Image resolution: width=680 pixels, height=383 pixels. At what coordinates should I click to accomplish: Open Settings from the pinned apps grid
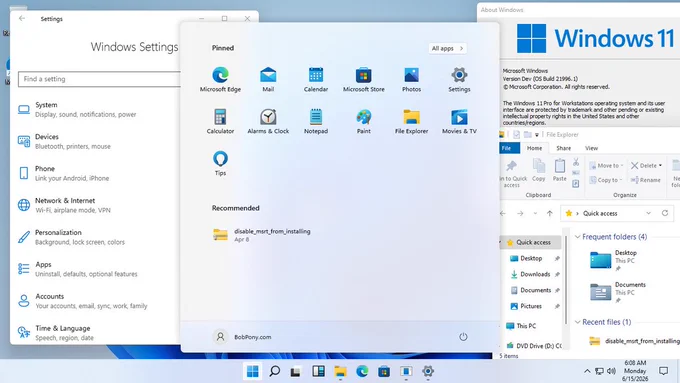pyautogui.click(x=459, y=79)
